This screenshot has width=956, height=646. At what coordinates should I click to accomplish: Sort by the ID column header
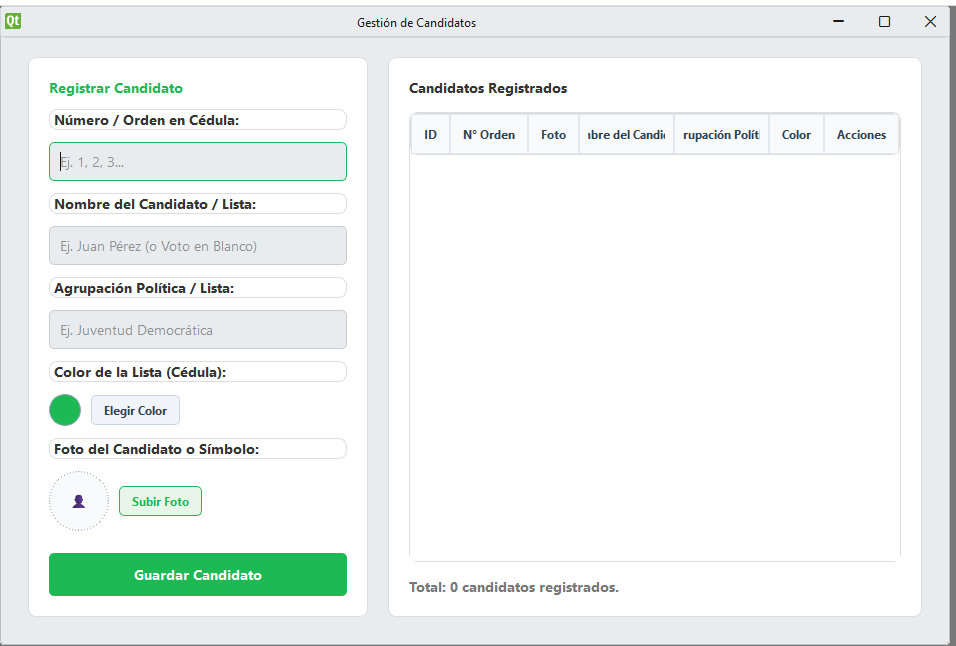pyautogui.click(x=430, y=135)
